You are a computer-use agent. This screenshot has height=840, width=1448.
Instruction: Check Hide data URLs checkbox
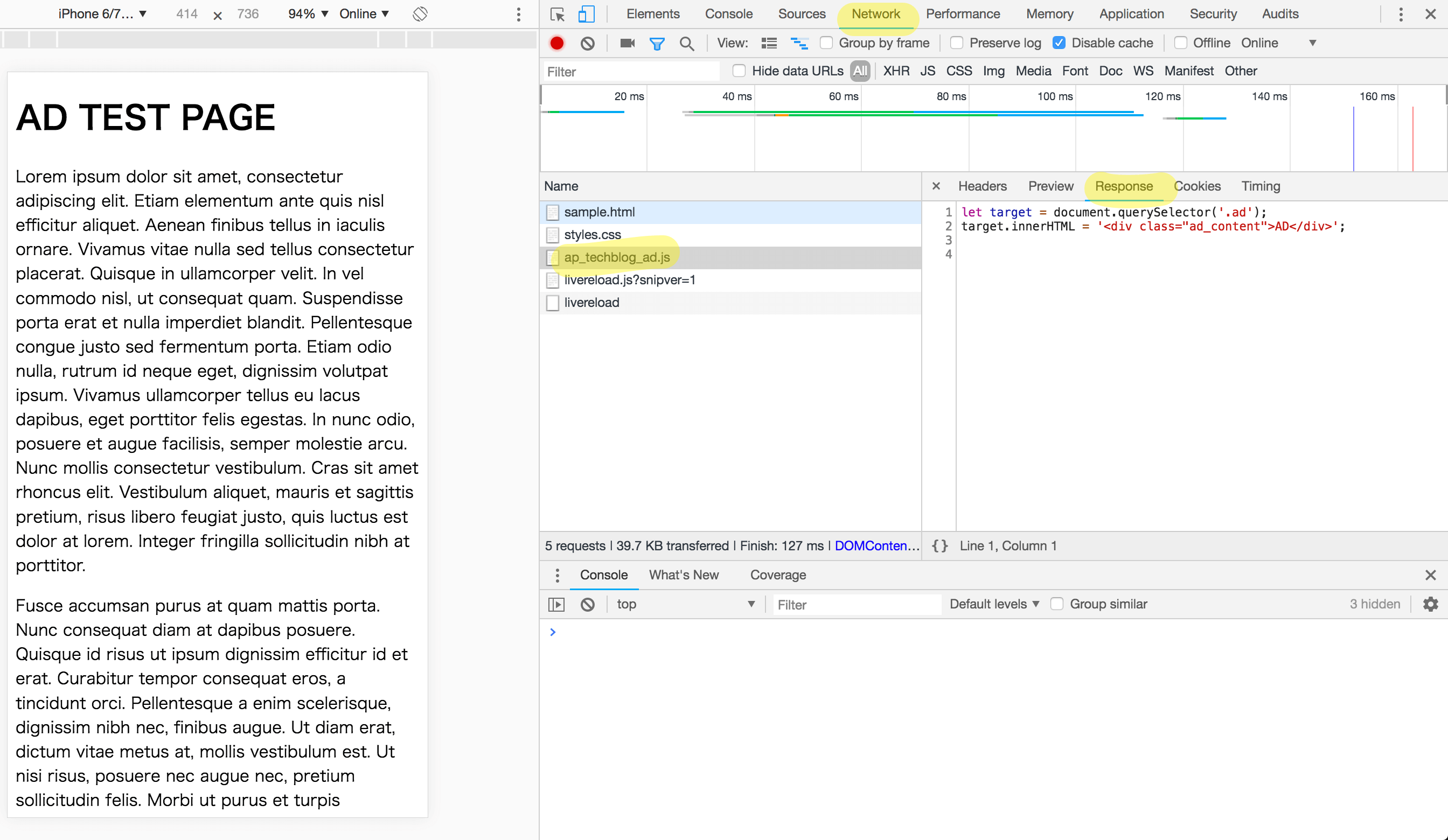pos(739,71)
